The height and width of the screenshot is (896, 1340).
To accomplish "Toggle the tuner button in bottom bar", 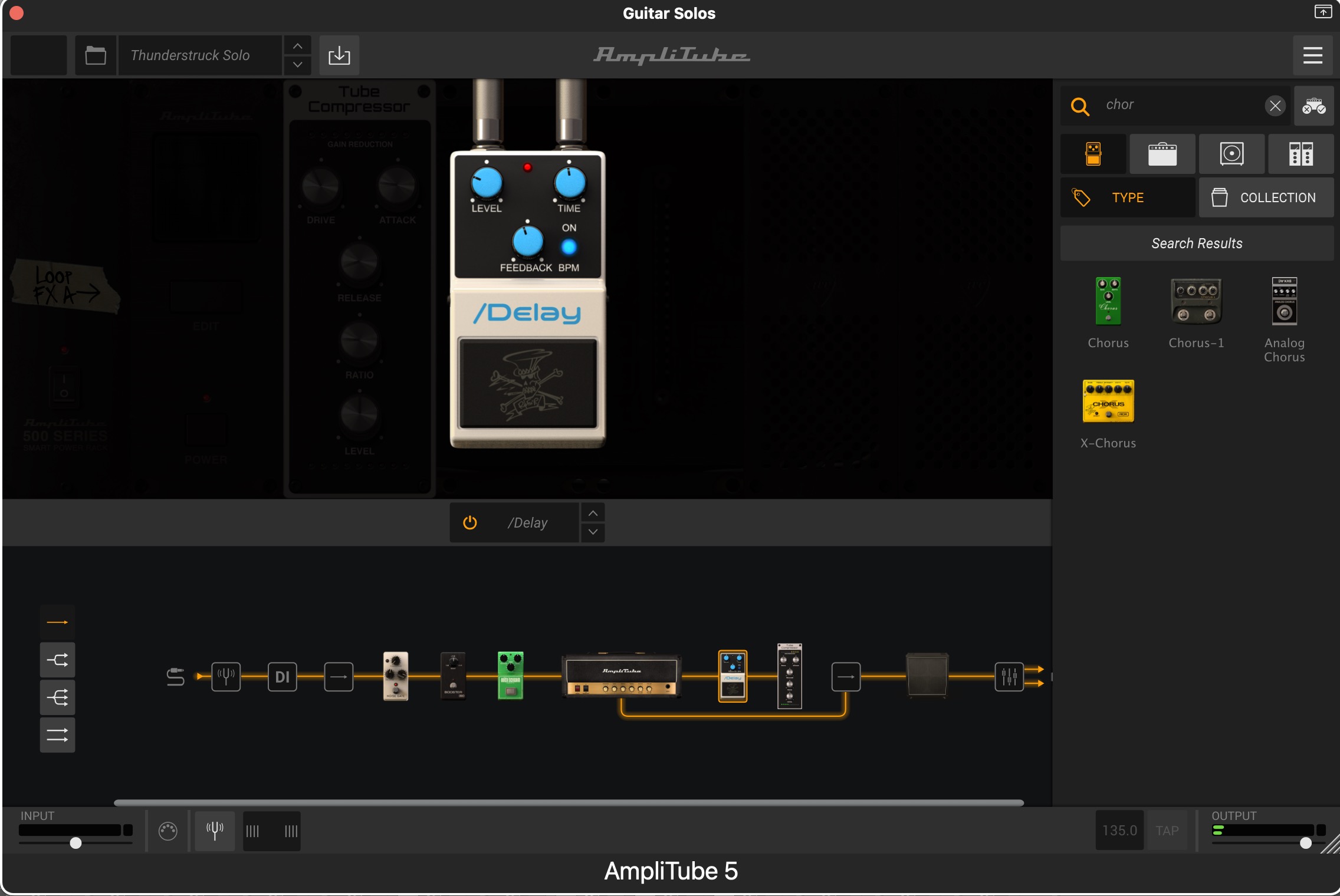I will 215,831.
